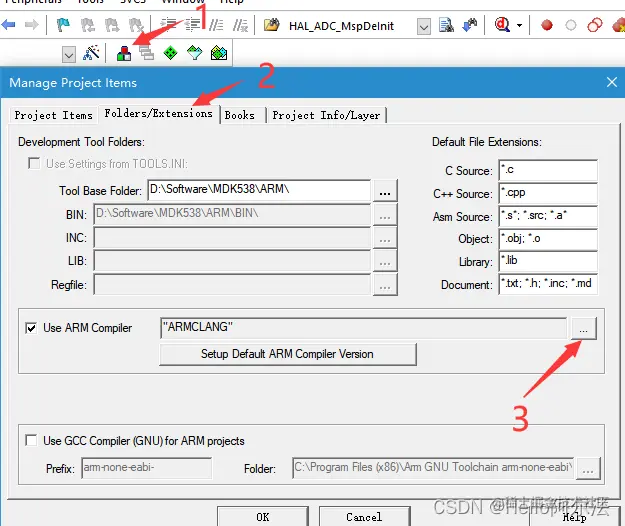Image resolution: width=625 pixels, height=526 pixels.
Task: Click the browse button next to LIB
Action: click(x=385, y=261)
